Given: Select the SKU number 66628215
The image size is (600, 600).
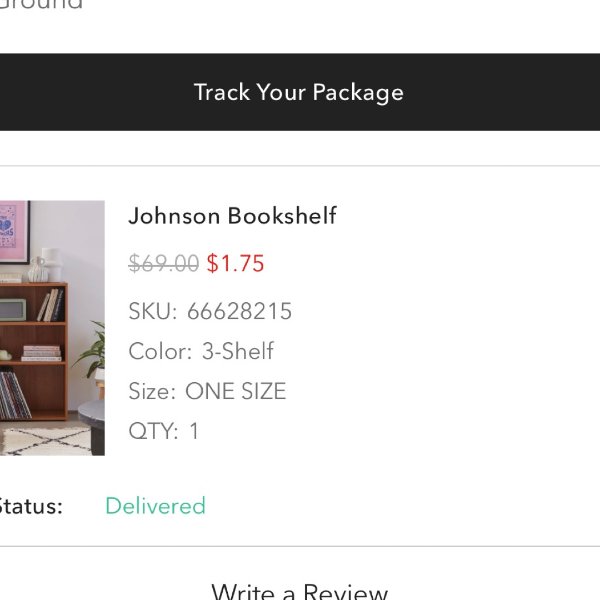Looking at the screenshot, I should (240, 311).
